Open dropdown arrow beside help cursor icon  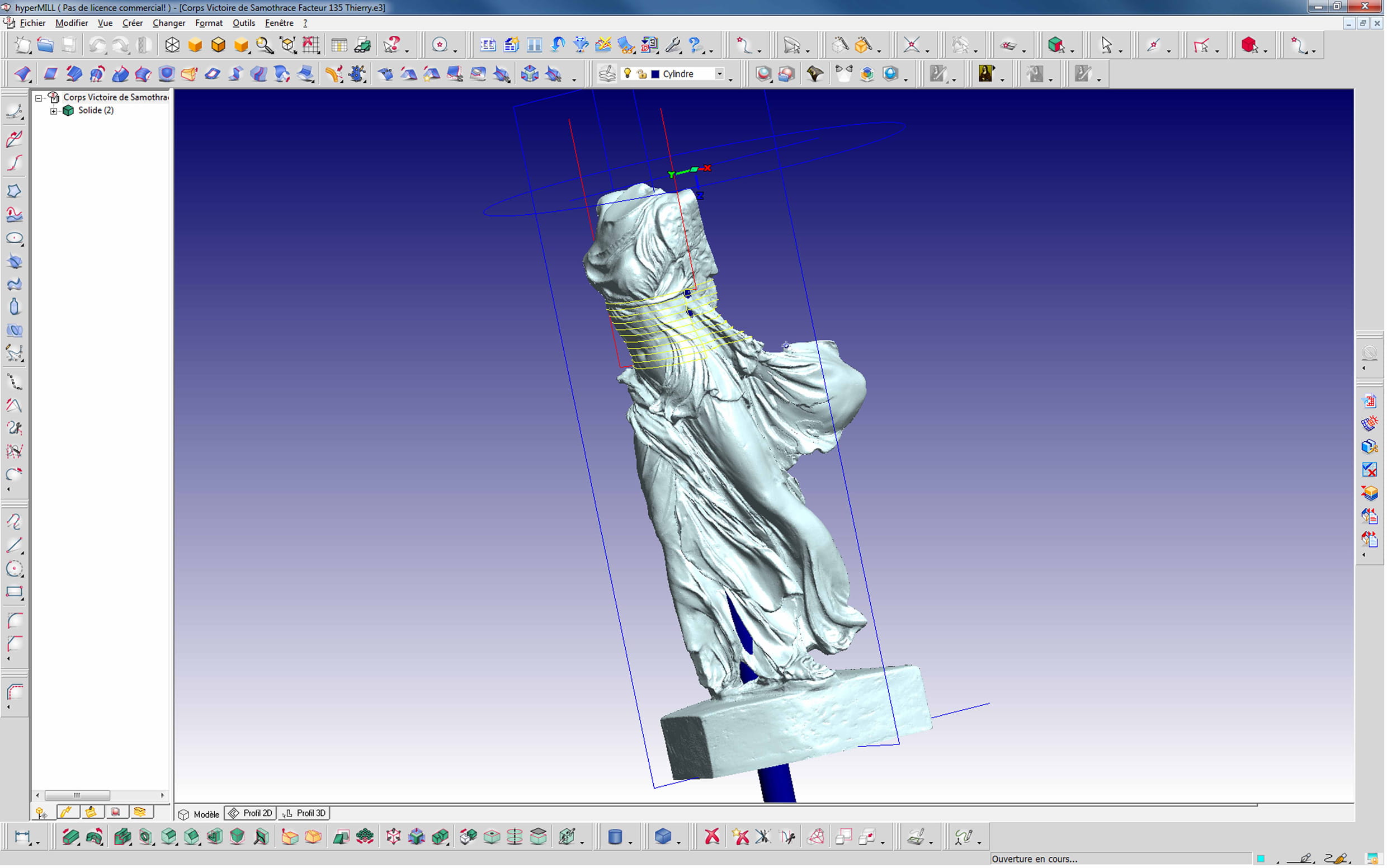(x=407, y=51)
